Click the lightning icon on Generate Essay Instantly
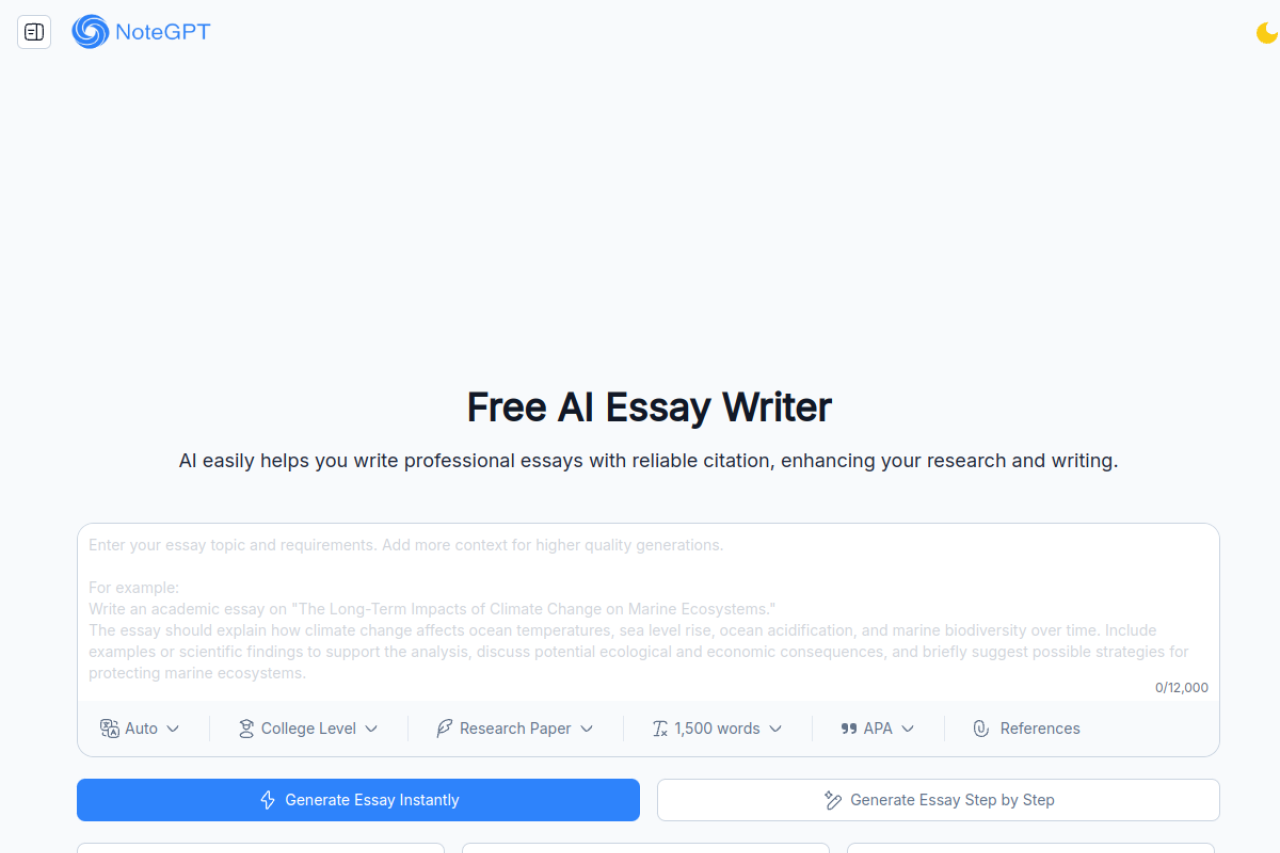 [x=267, y=800]
